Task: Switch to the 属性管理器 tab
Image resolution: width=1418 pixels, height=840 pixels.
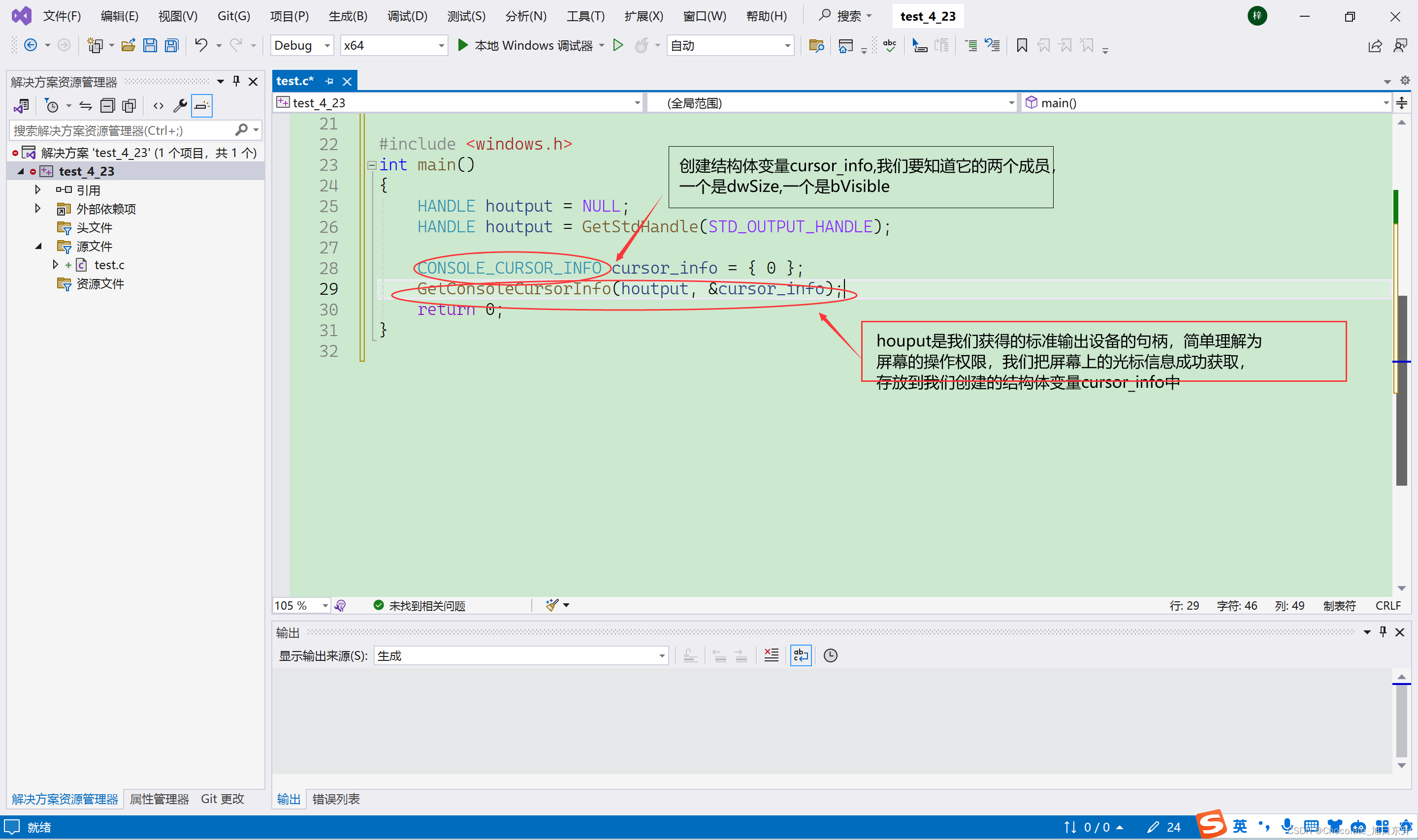Action: pos(159,799)
